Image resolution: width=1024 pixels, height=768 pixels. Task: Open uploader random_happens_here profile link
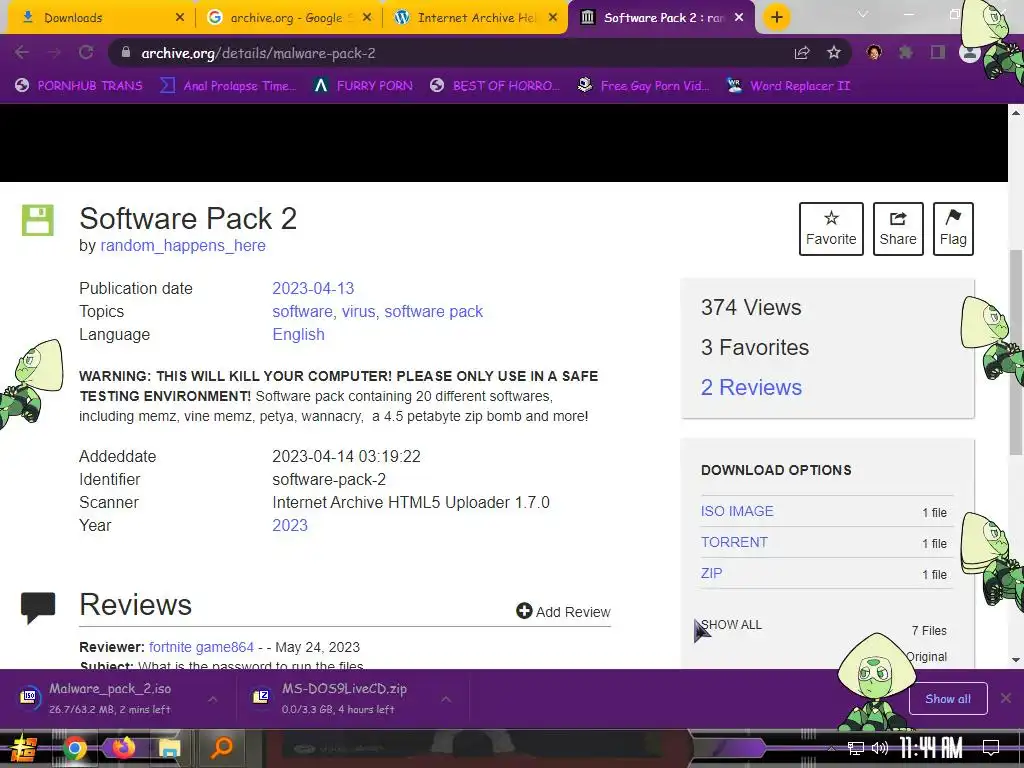(x=183, y=246)
